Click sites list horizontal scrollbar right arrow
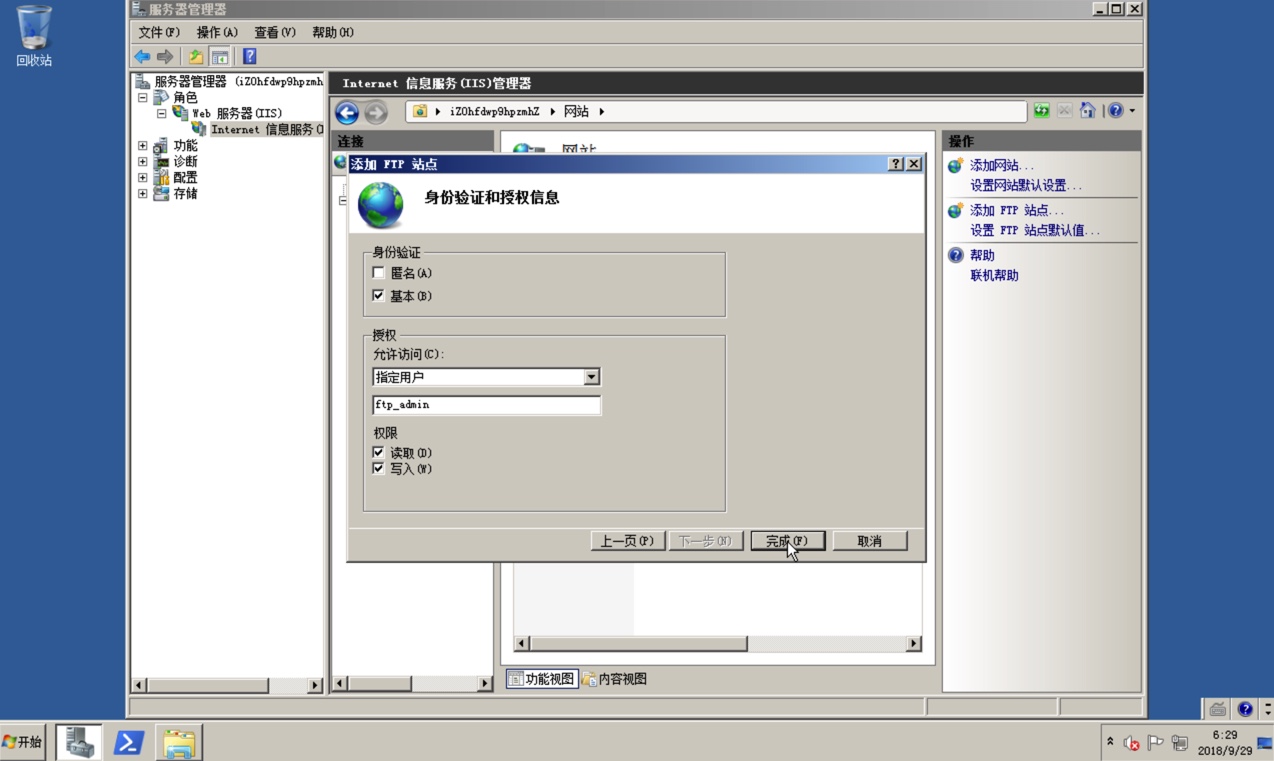This screenshot has height=761, width=1274. coord(913,644)
